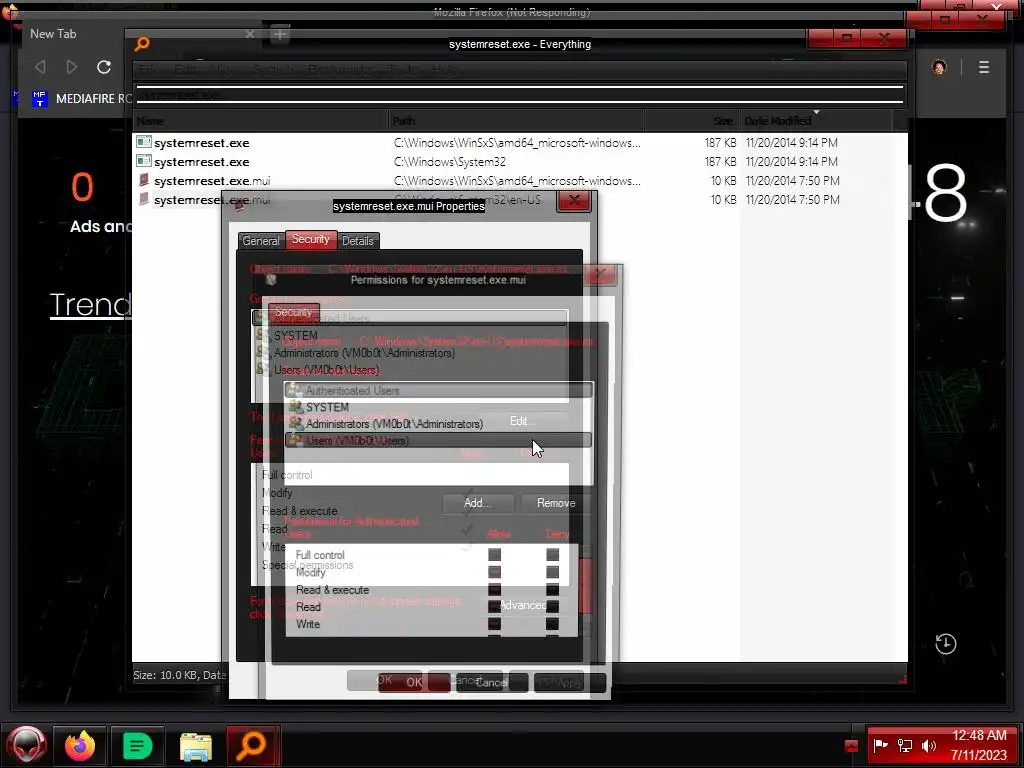Toggle Deny for Read permission
Image resolution: width=1024 pixels, height=768 pixels.
pos(552,607)
